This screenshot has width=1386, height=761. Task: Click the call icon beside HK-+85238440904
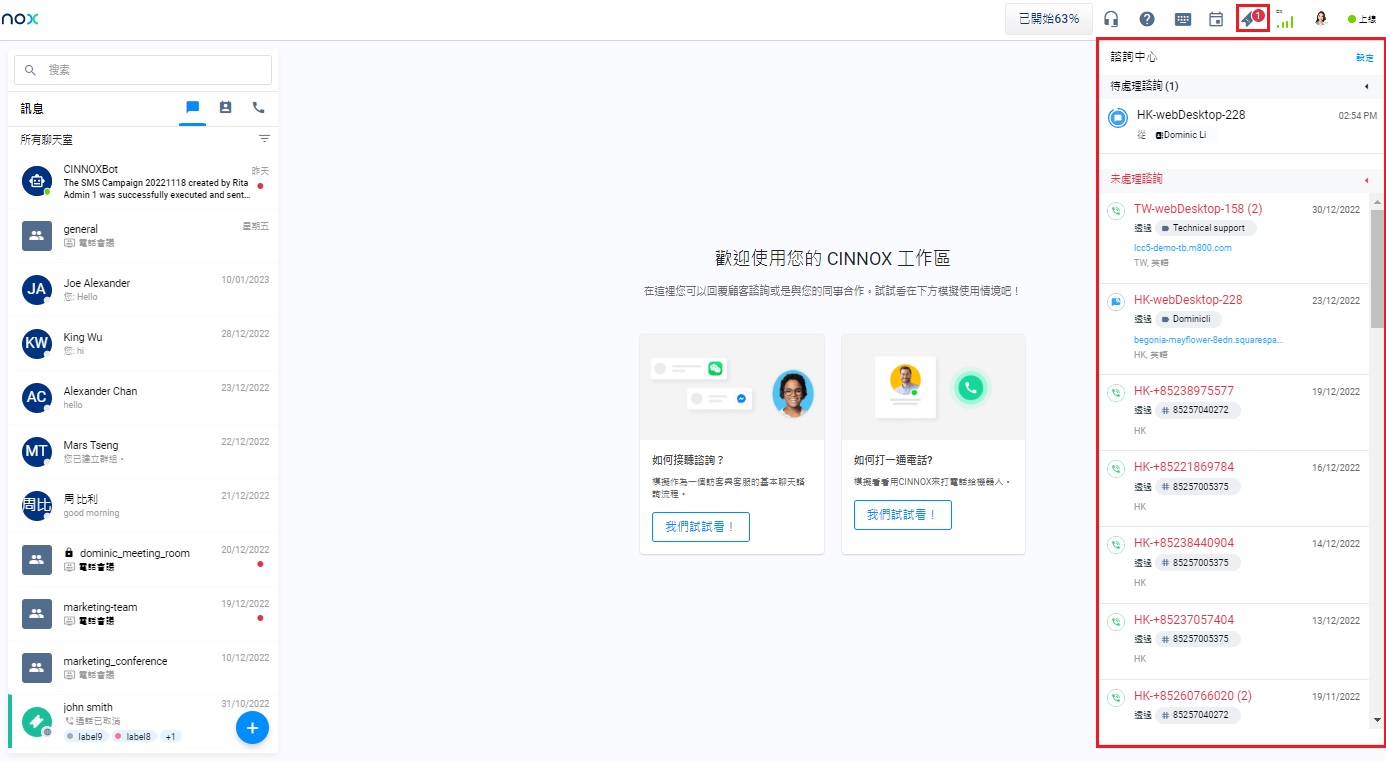tap(1116, 544)
